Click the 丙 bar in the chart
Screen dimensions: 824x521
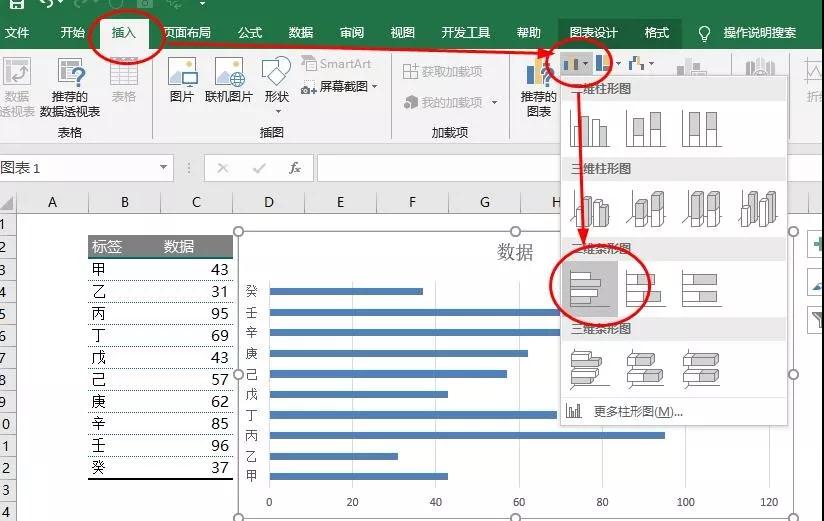point(467,435)
